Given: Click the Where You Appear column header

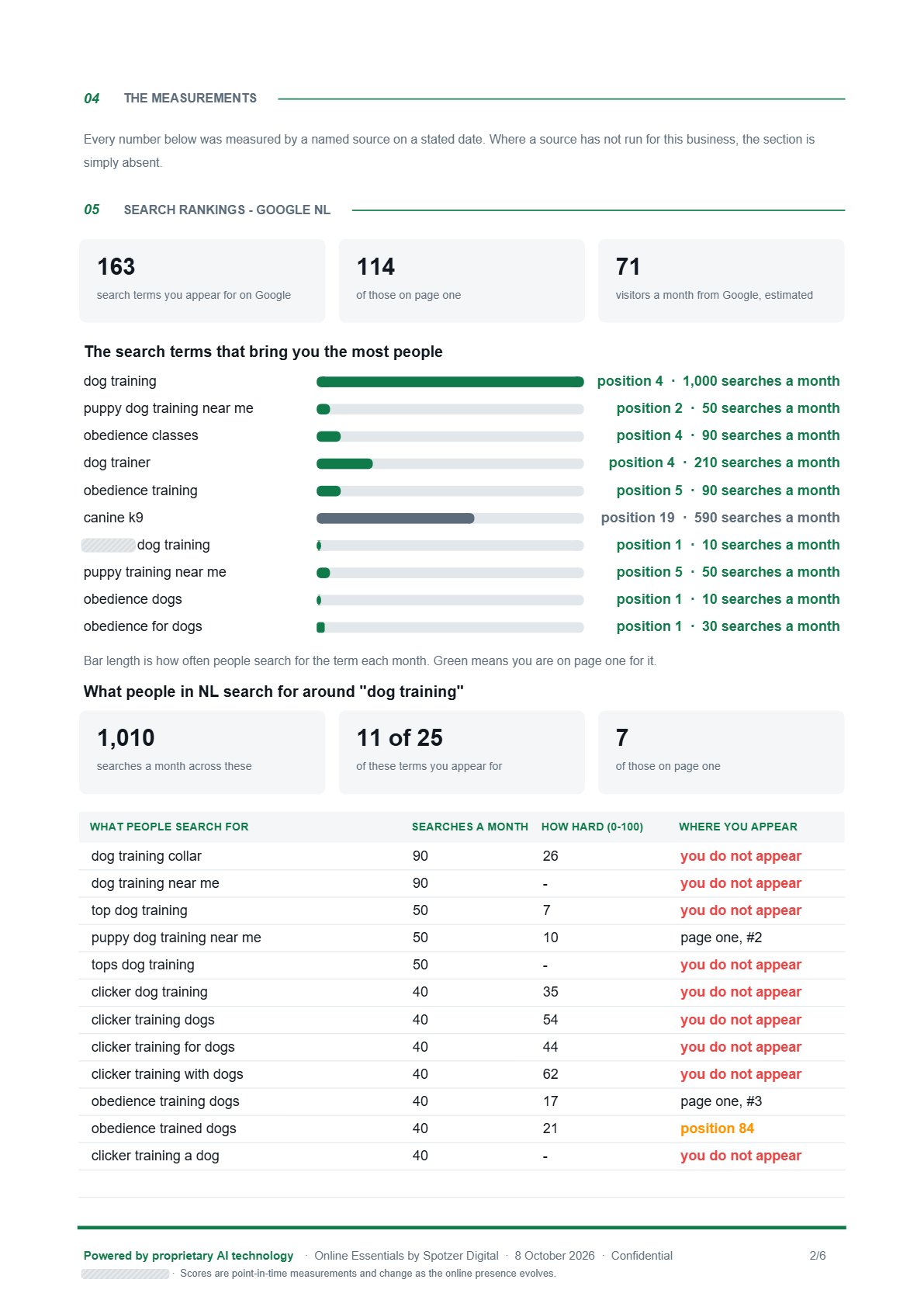Looking at the screenshot, I should tap(738, 827).
